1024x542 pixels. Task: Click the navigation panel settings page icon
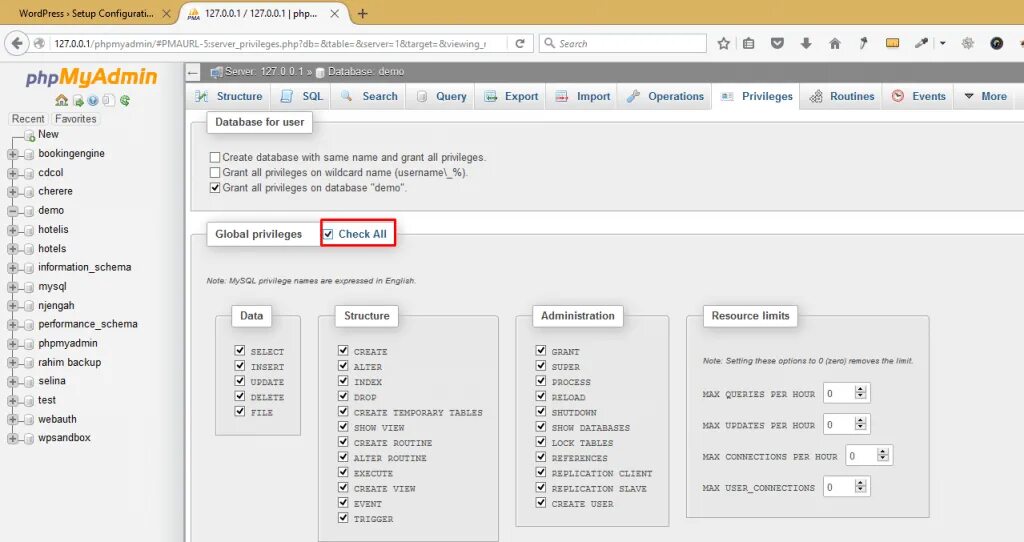[108, 101]
